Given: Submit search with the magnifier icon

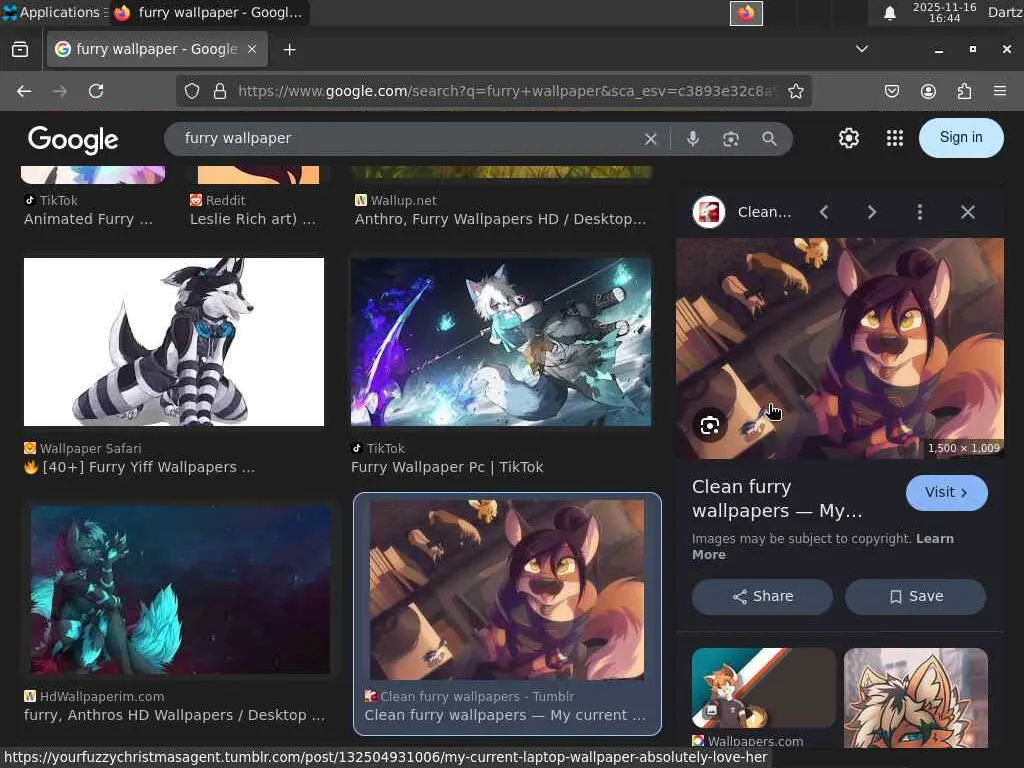Looking at the screenshot, I should point(769,138).
